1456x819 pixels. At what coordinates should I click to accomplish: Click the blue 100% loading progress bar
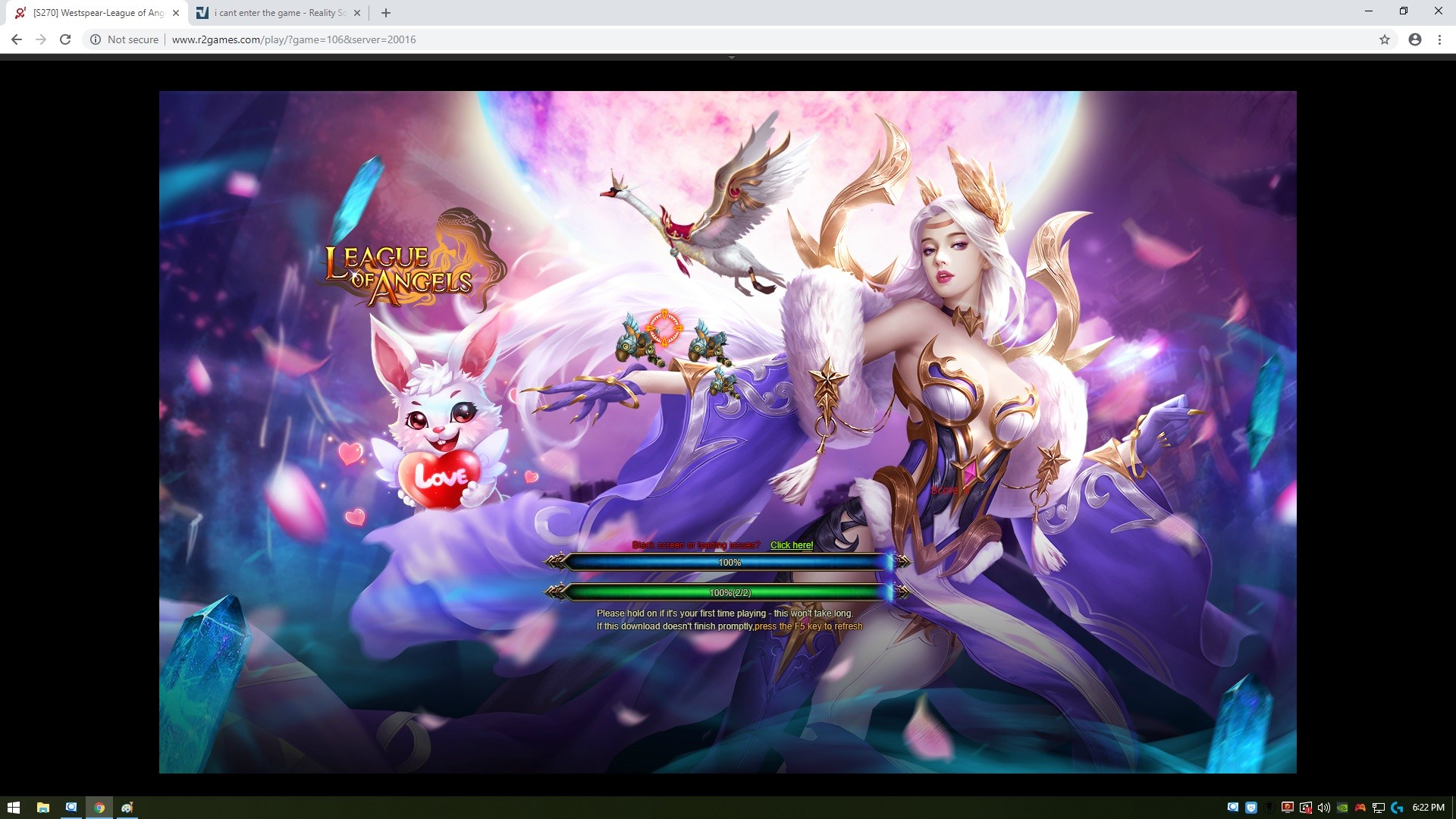[x=729, y=563]
